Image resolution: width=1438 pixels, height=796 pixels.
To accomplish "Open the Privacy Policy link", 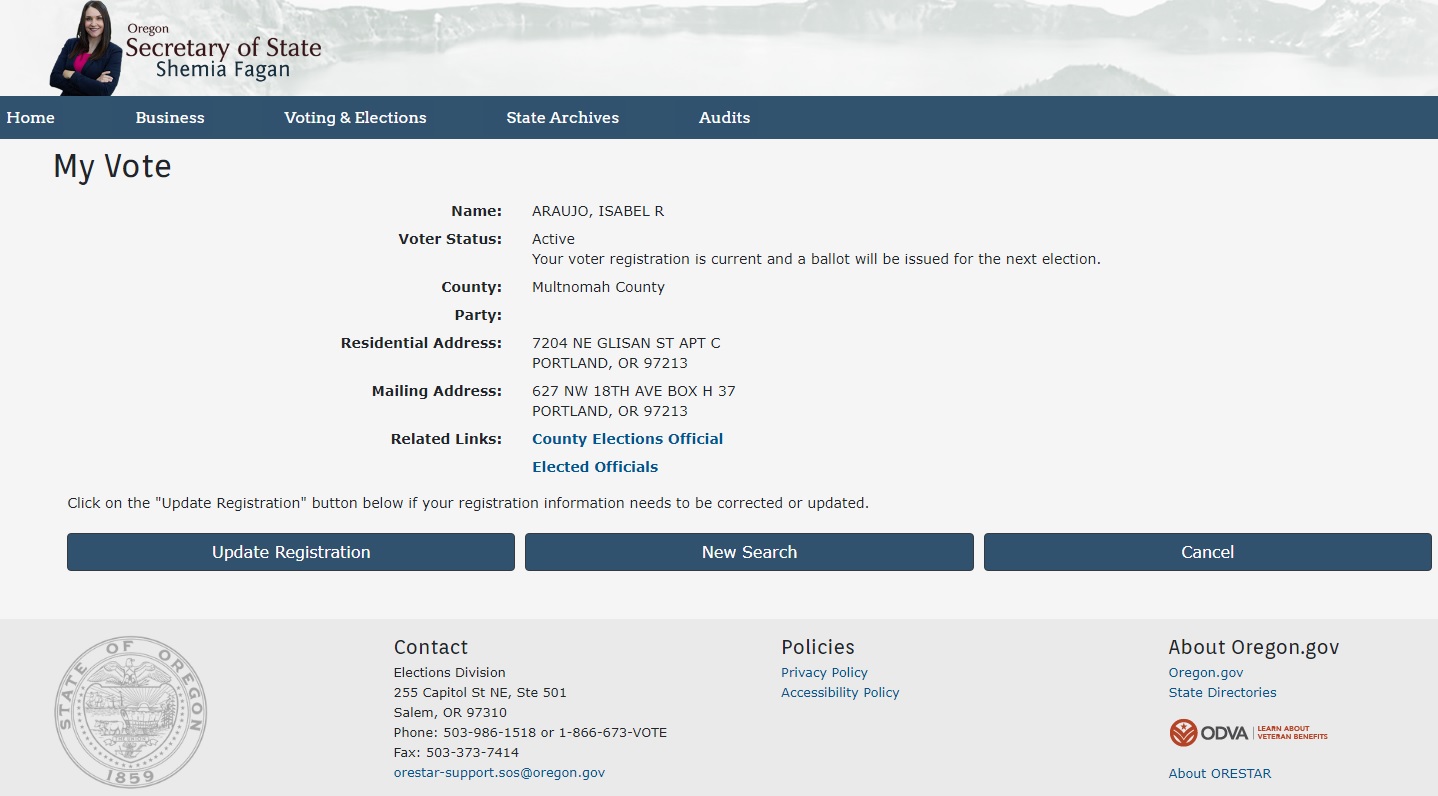I will pyautogui.click(x=824, y=673).
